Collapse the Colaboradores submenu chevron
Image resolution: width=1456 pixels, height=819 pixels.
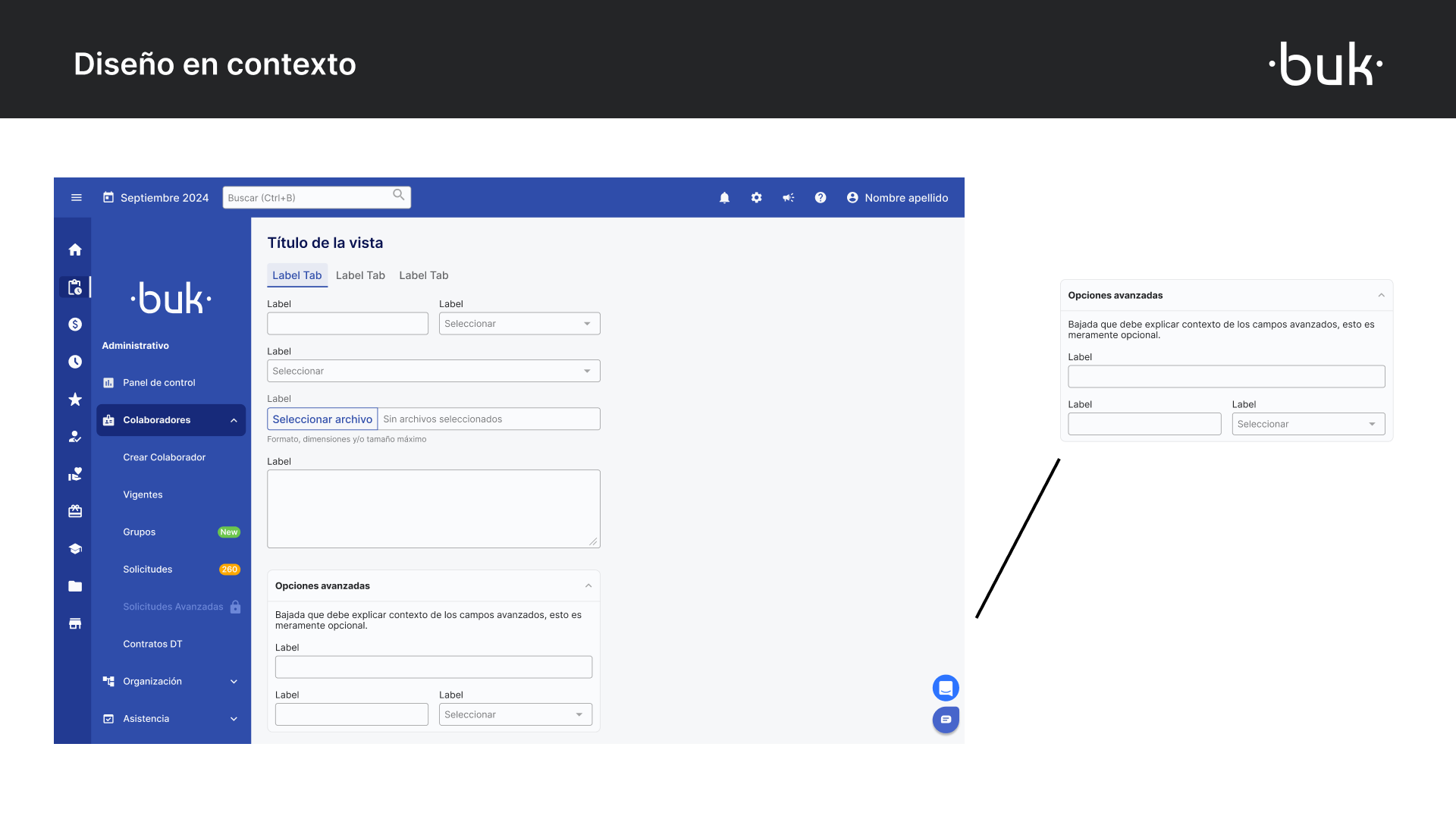click(x=234, y=420)
